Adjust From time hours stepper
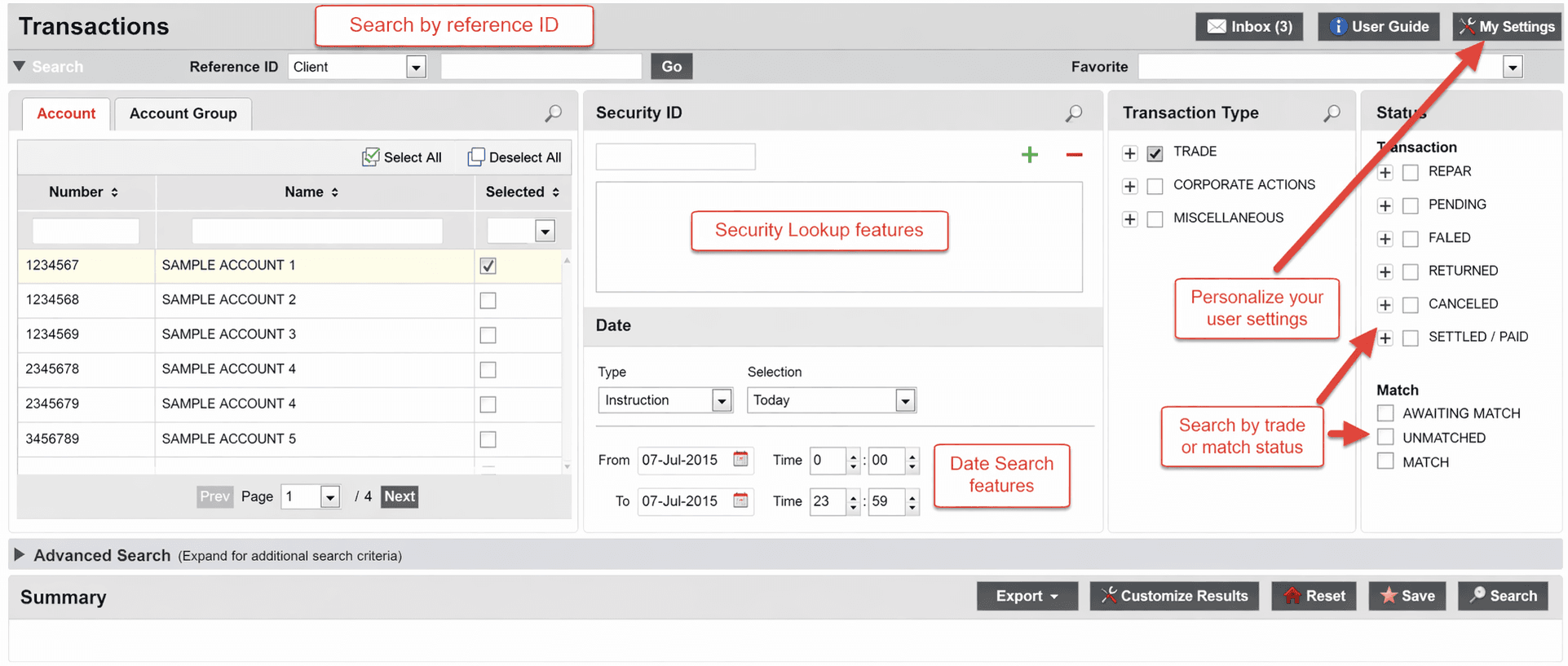 (x=853, y=461)
